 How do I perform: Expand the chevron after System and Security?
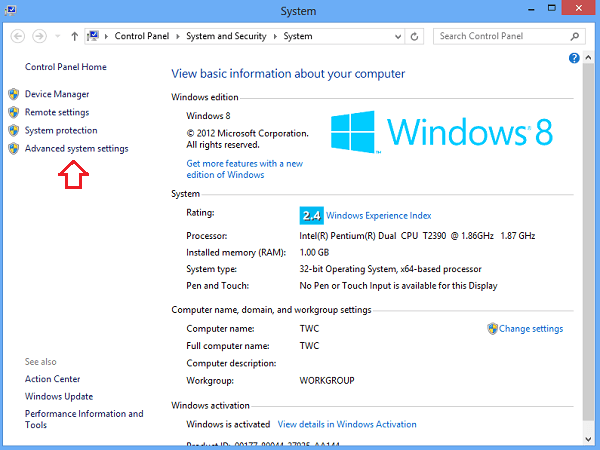point(275,36)
